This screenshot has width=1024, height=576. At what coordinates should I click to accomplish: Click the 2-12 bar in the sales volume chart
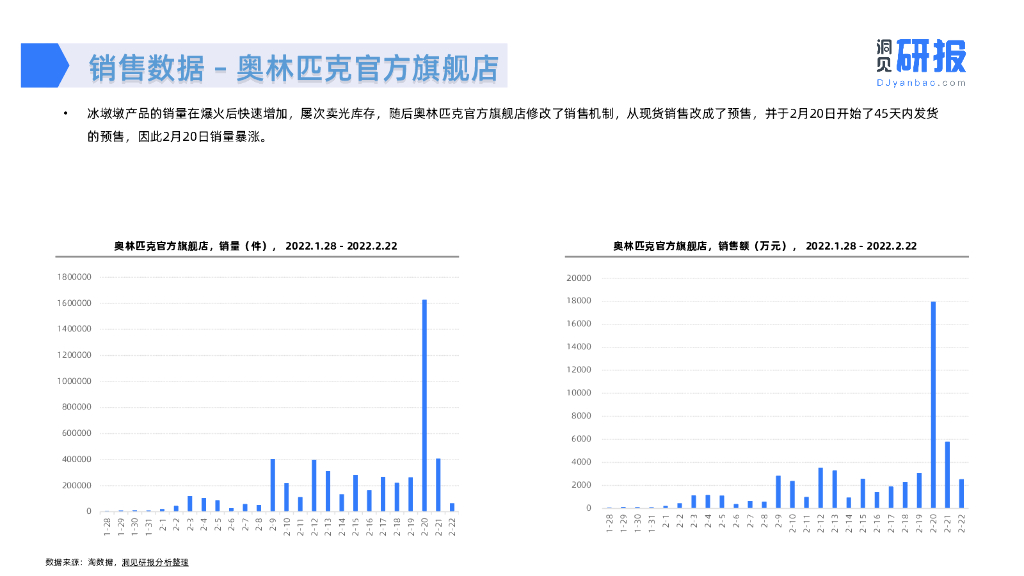click(x=314, y=486)
